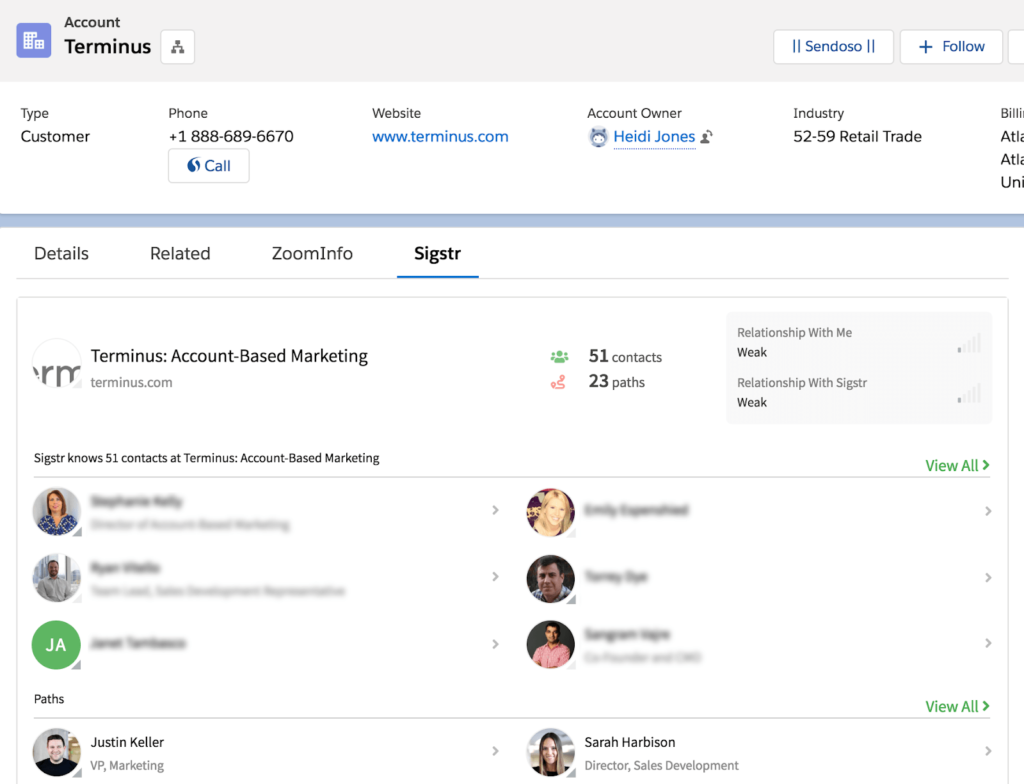1024x784 pixels.
Task: Click the Customer type value
Action: click(56, 137)
